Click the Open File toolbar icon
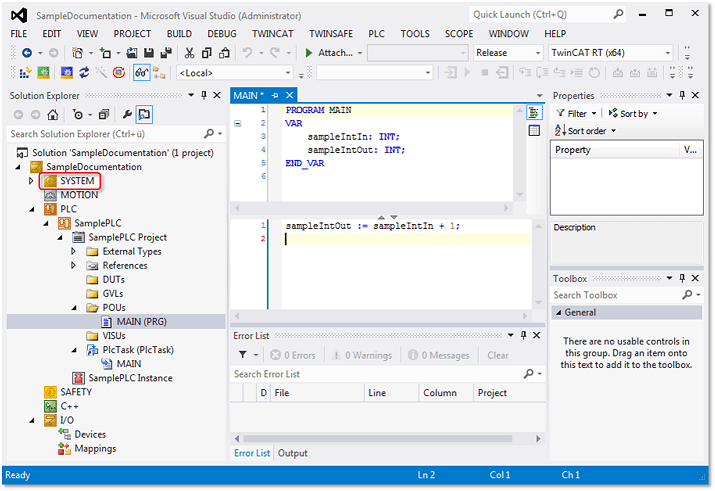Viewport: 715px width, 491px height. 132,53
